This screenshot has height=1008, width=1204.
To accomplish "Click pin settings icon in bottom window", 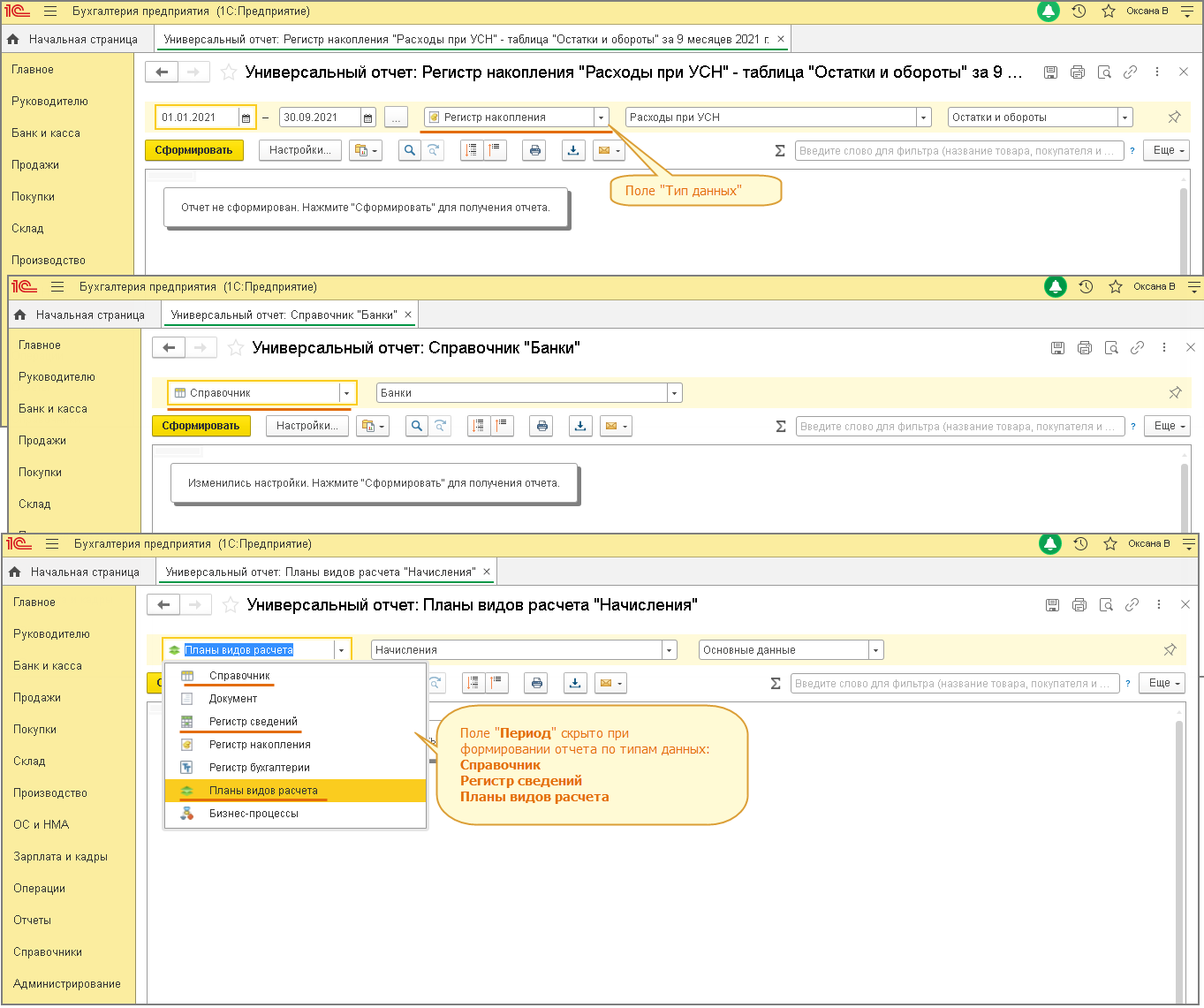I will coord(1170,650).
